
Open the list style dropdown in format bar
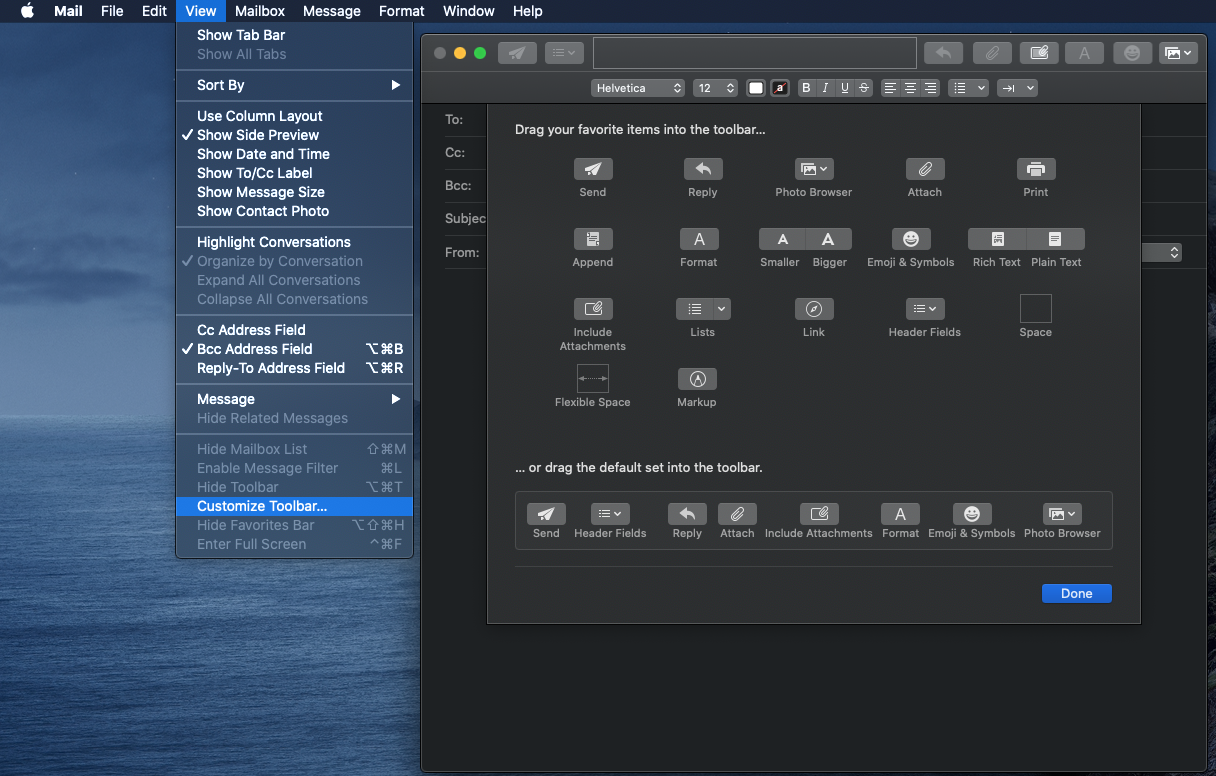(968, 88)
